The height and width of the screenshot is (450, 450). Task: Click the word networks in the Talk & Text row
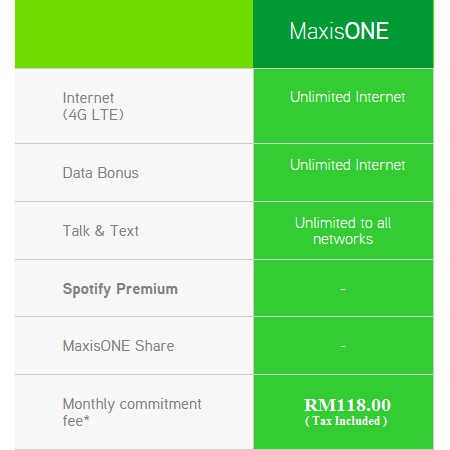(343, 239)
